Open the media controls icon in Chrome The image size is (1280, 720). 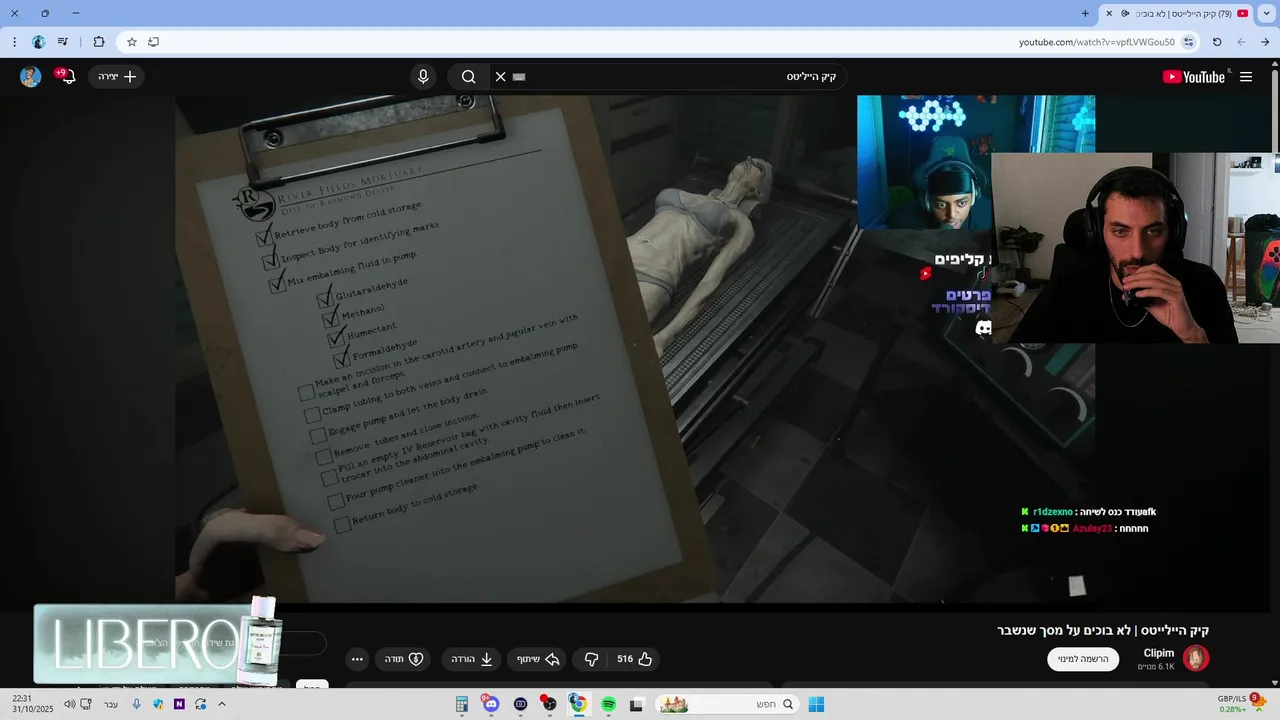(63, 42)
